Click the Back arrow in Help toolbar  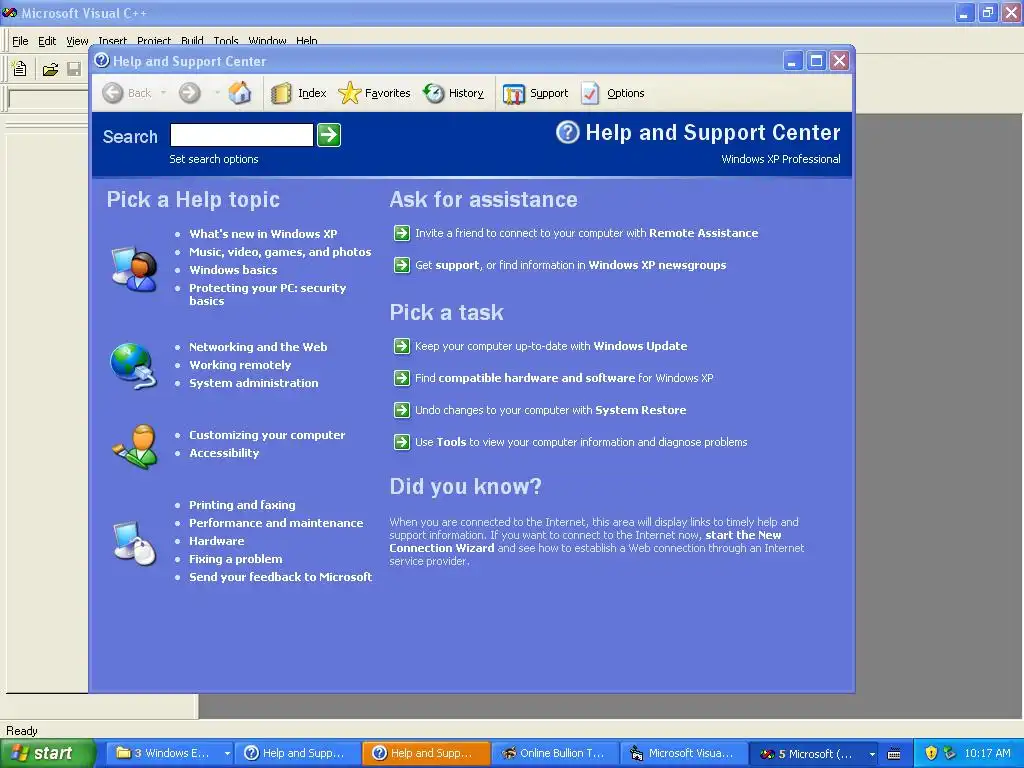pos(113,93)
